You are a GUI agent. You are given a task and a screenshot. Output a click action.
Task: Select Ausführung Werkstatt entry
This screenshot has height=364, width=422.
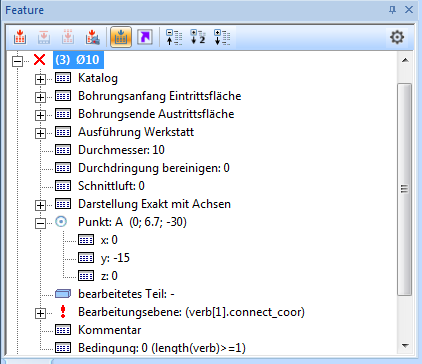pos(136,132)
